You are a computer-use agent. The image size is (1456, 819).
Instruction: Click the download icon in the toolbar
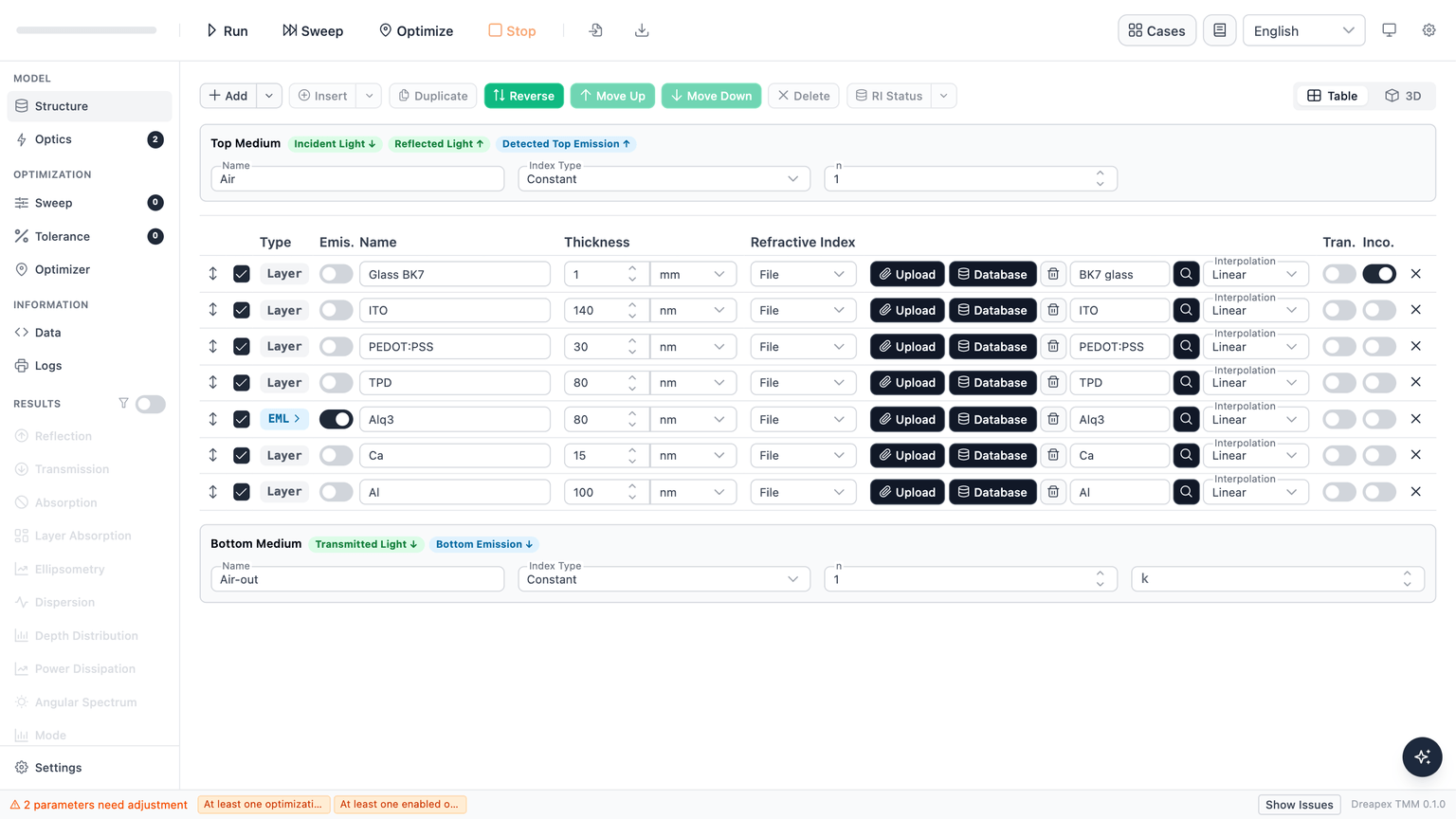[x=642, y=30]
